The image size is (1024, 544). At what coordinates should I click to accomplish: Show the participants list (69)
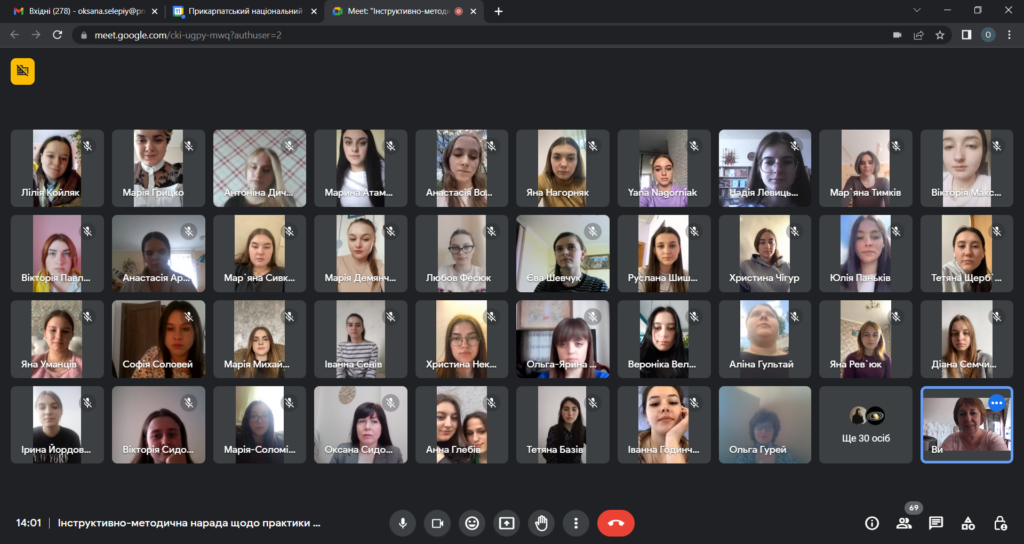[x=904, y=522]
